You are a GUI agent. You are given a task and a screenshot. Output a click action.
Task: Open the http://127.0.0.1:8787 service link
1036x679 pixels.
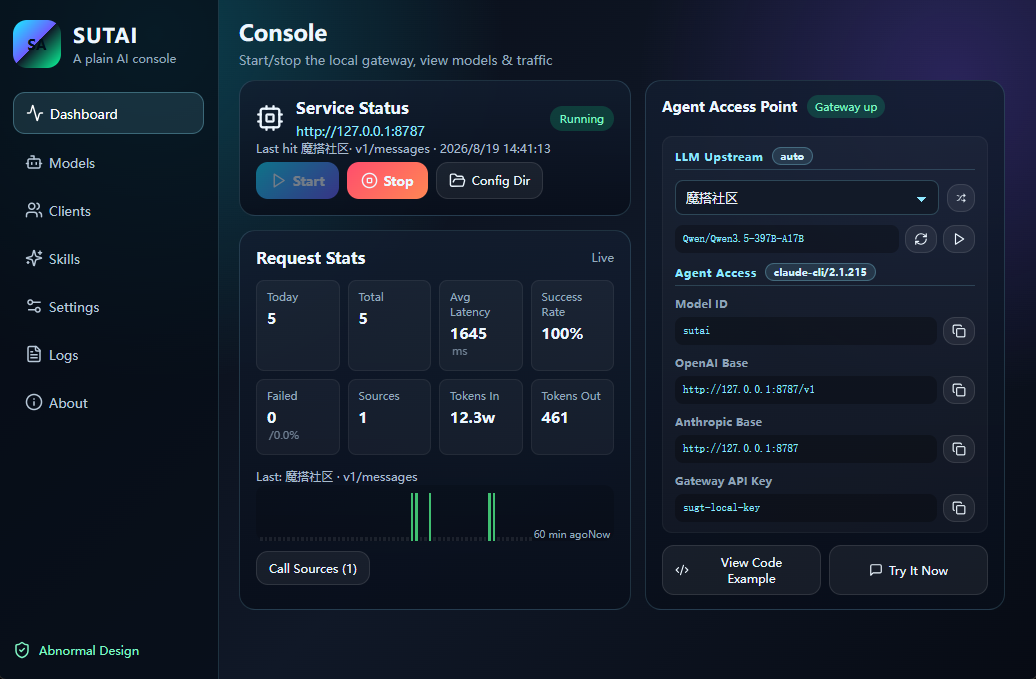click(360, 131)
